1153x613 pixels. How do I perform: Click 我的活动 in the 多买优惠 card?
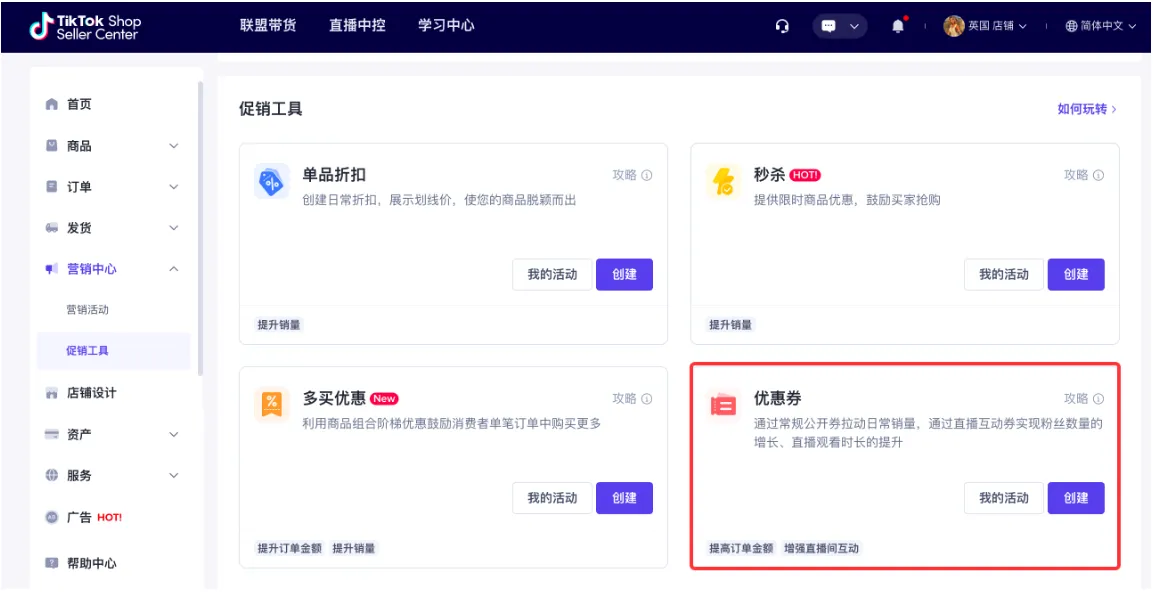coord(552,498)
